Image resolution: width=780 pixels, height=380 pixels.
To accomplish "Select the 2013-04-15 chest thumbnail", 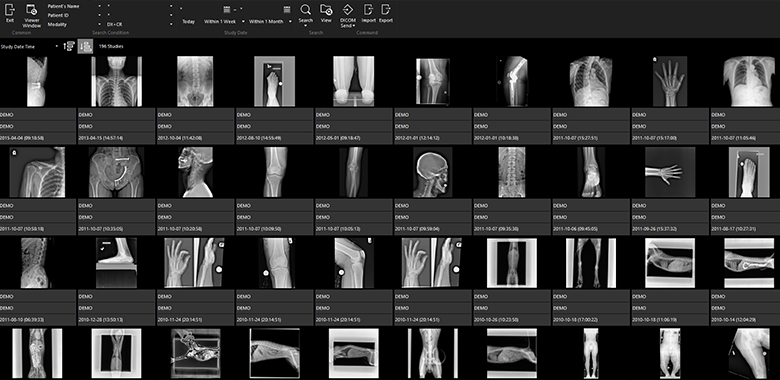I will [116, 81].
